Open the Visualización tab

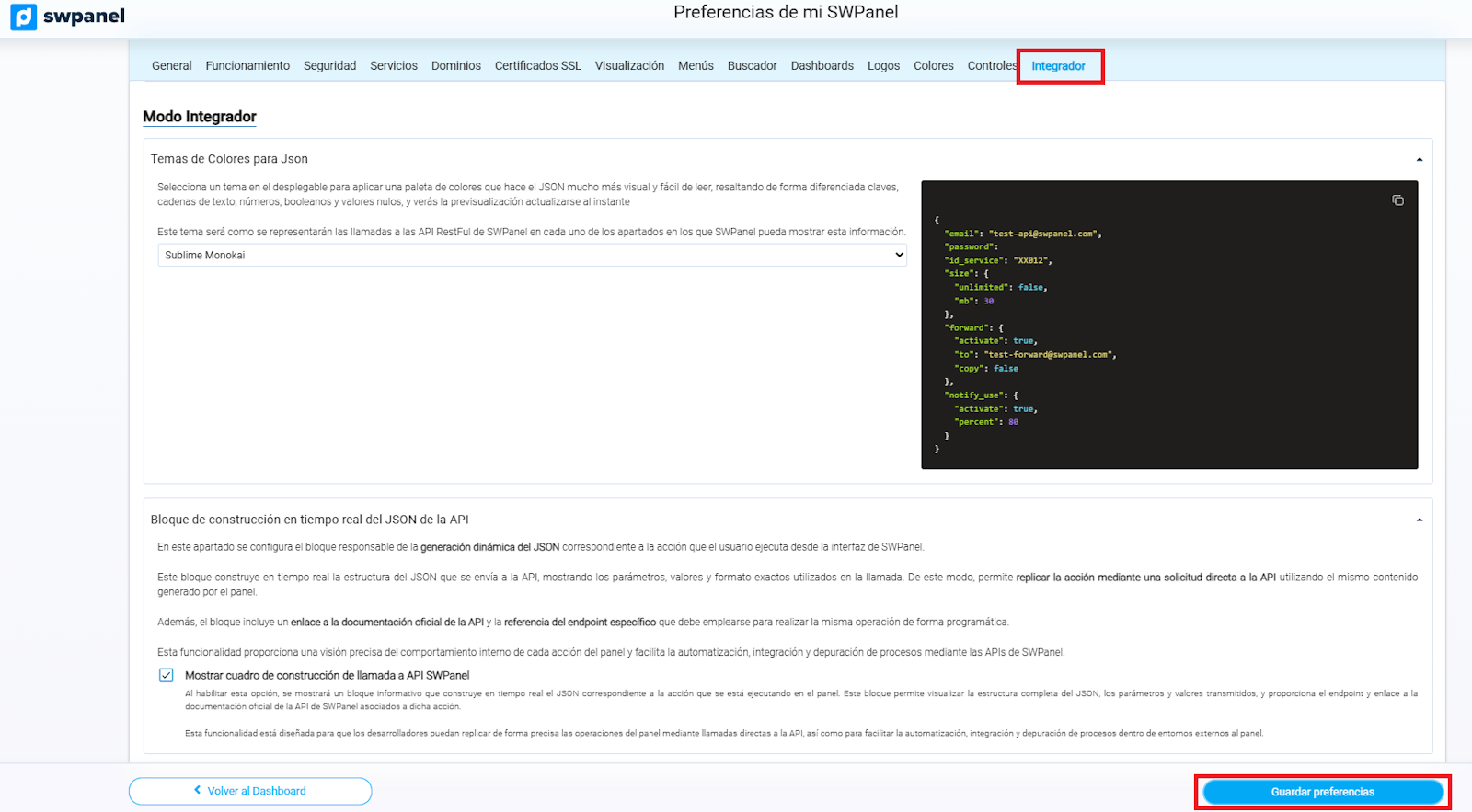629,66
